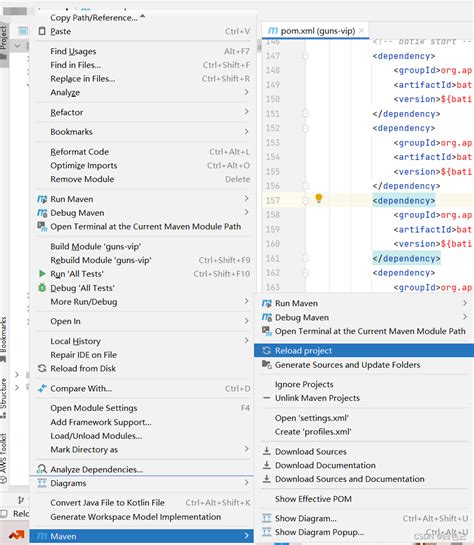Click the Reload project refresh icon

click(267, 351)
